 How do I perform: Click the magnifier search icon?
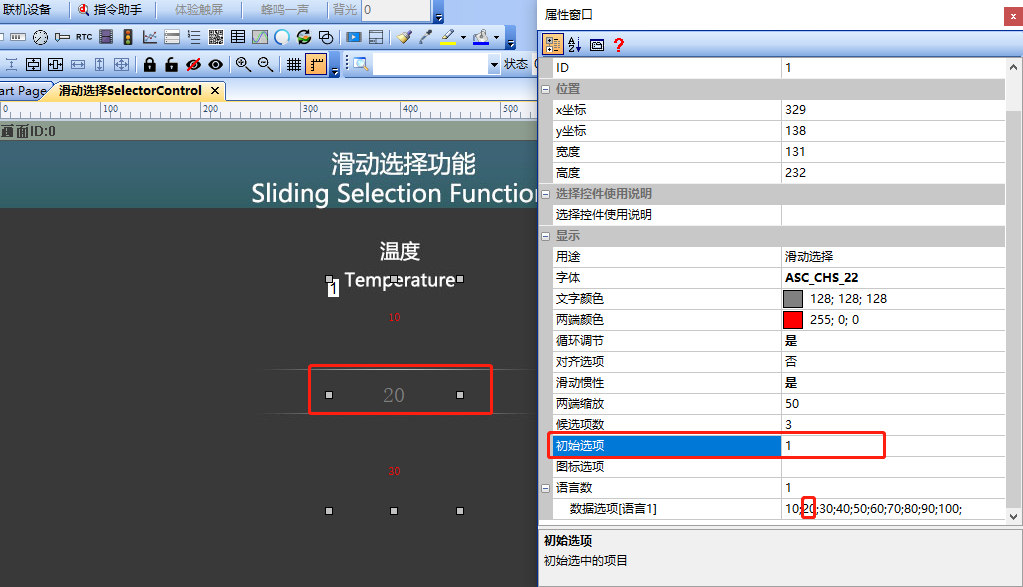[x=361, y=64]
